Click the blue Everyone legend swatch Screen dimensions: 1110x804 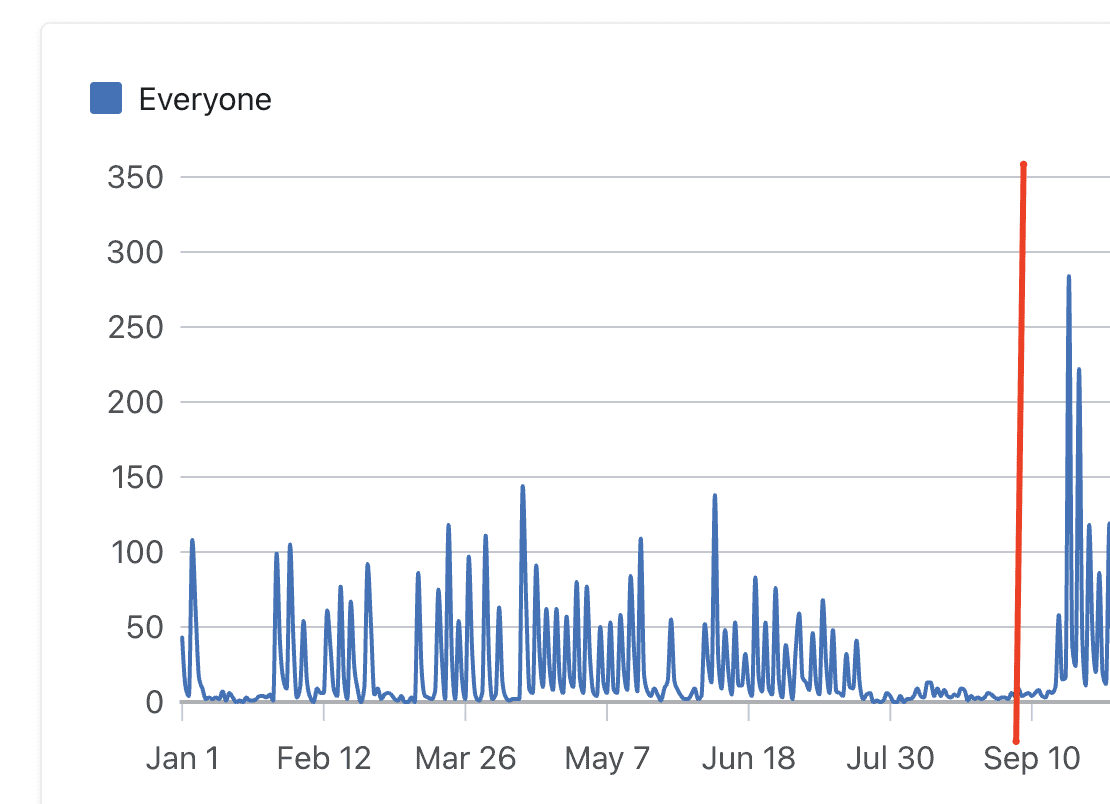coord(106,98)
